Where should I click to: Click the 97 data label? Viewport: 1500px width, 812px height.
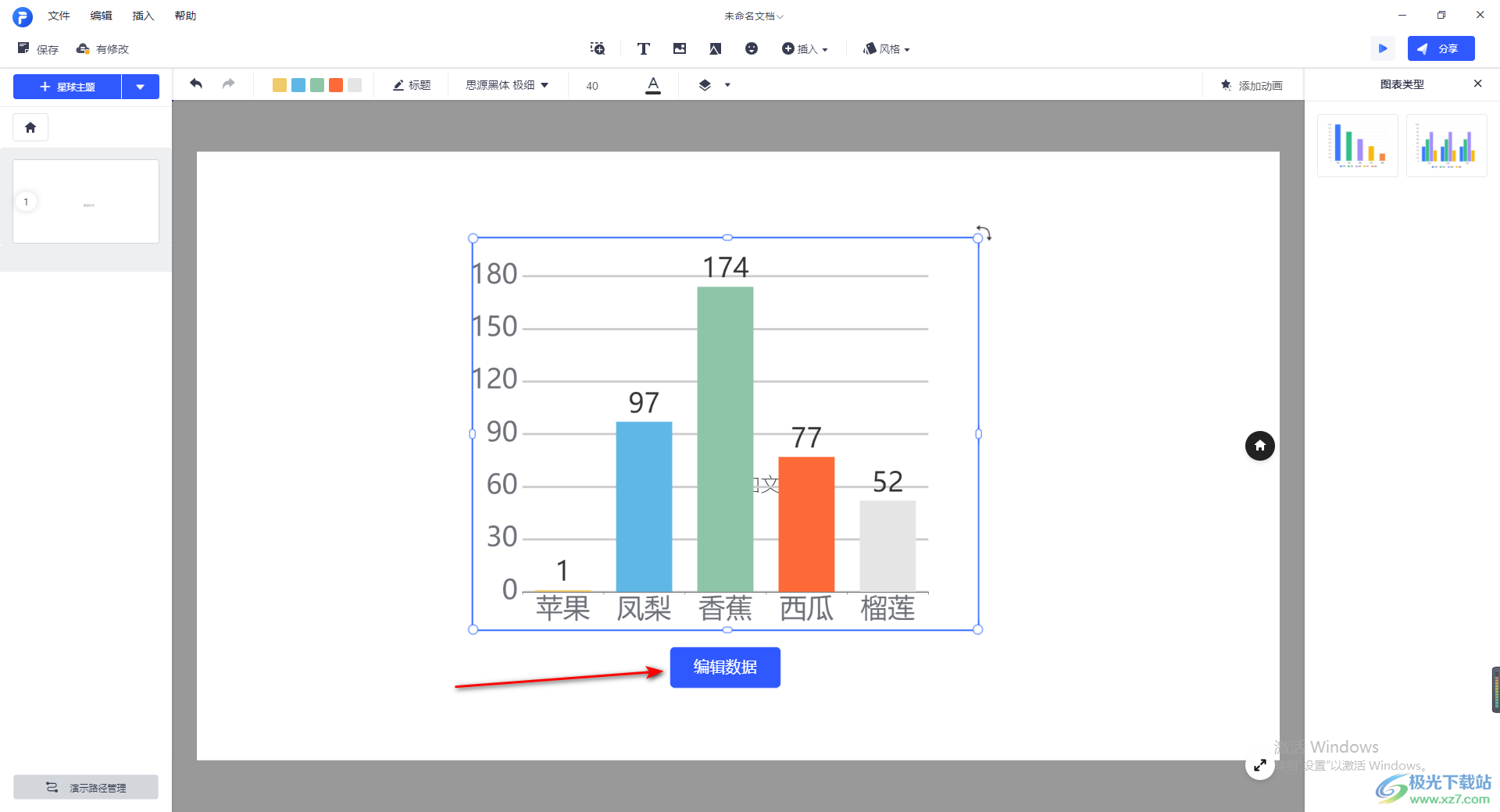[644, 403]
